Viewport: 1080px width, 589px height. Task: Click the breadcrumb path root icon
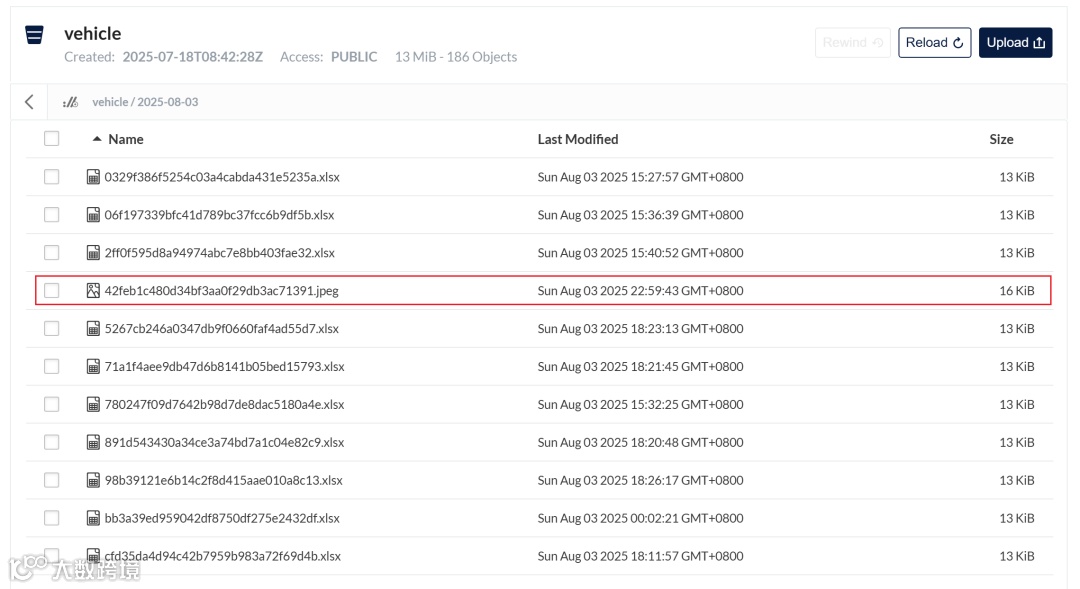[x=70, y=102]
